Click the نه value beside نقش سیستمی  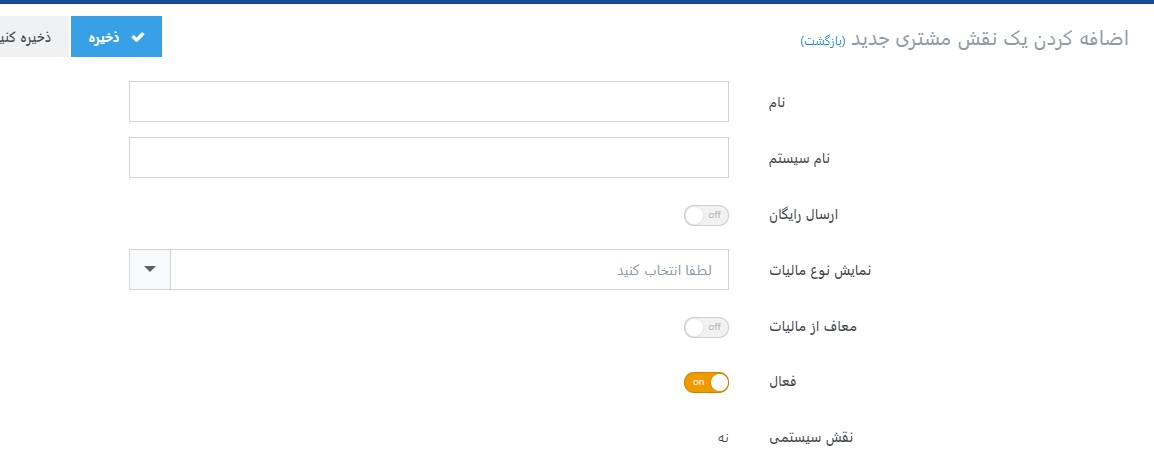721,438
